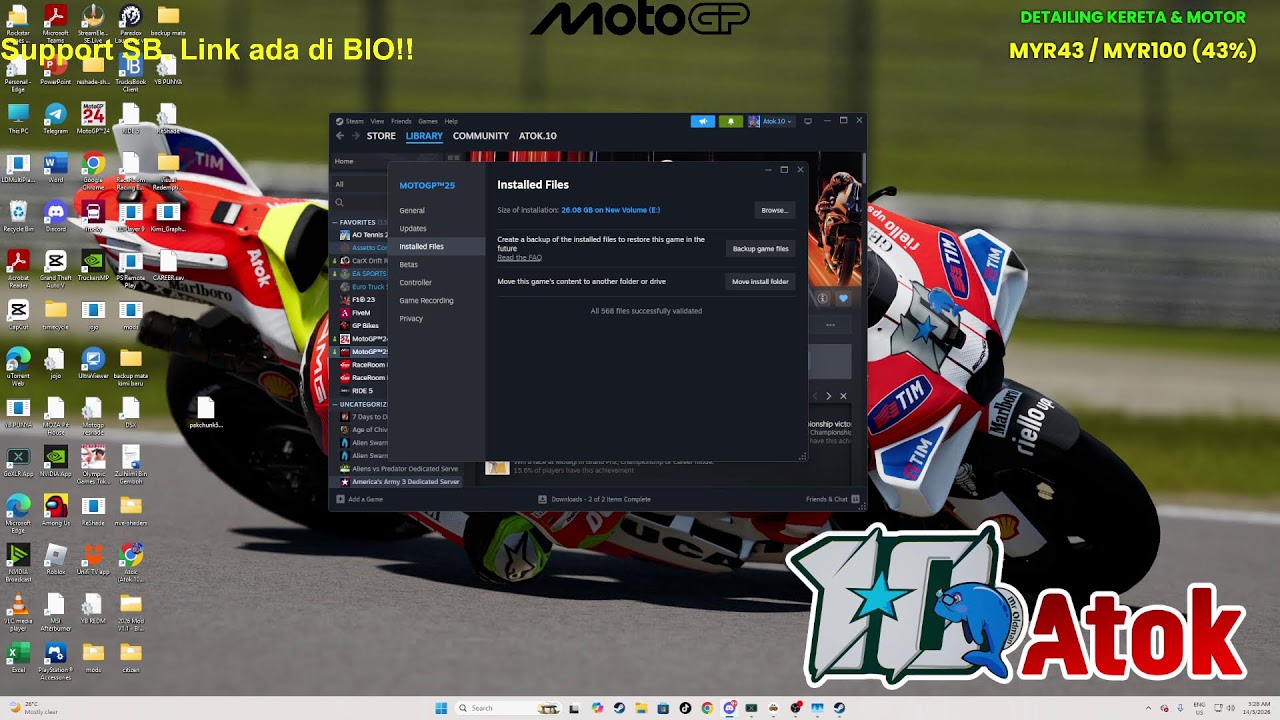Open the ATOK.10 profile tab
The width and height of the screenshot is (1280, 720).
coord(538,136)
